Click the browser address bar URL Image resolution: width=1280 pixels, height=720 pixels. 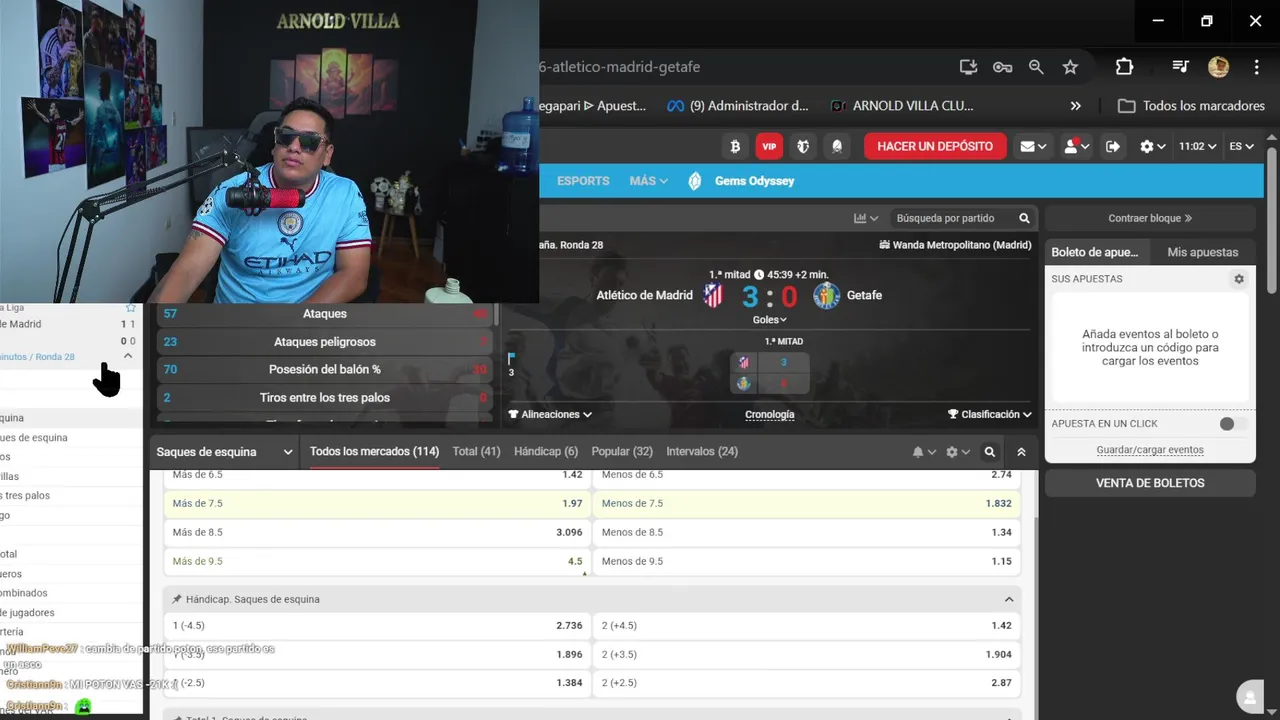click(620, 67)
